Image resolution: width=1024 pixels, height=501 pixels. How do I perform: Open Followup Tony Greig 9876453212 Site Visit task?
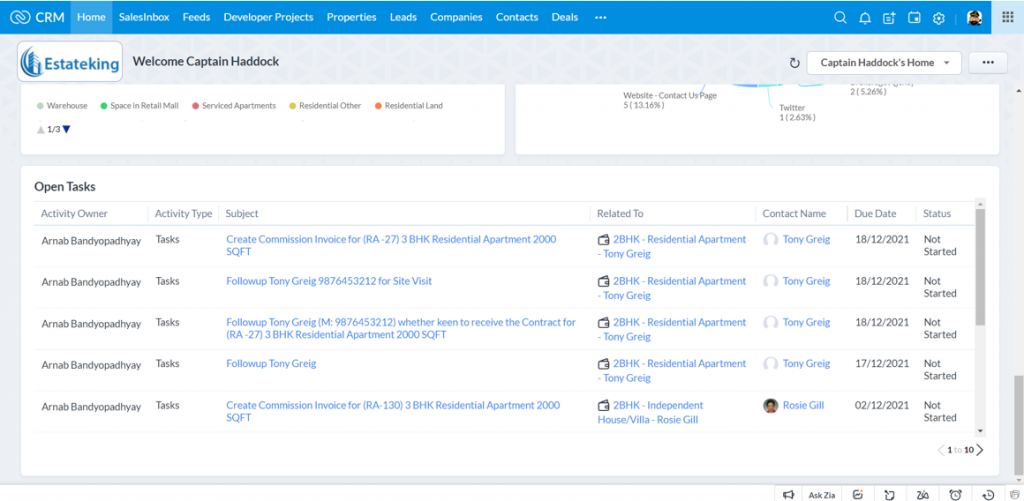pyautogui.click(x=328, y=281)
